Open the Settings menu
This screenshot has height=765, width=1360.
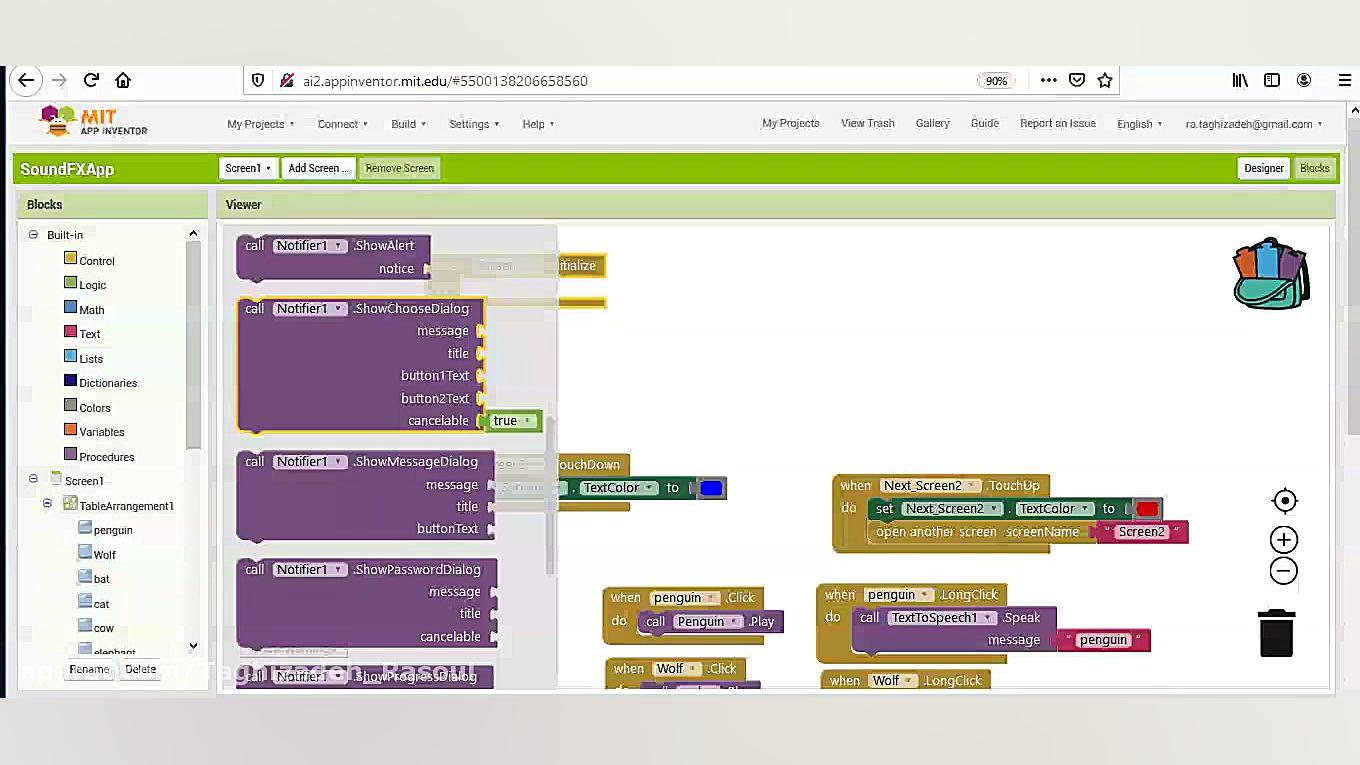(x=474, y=124)
